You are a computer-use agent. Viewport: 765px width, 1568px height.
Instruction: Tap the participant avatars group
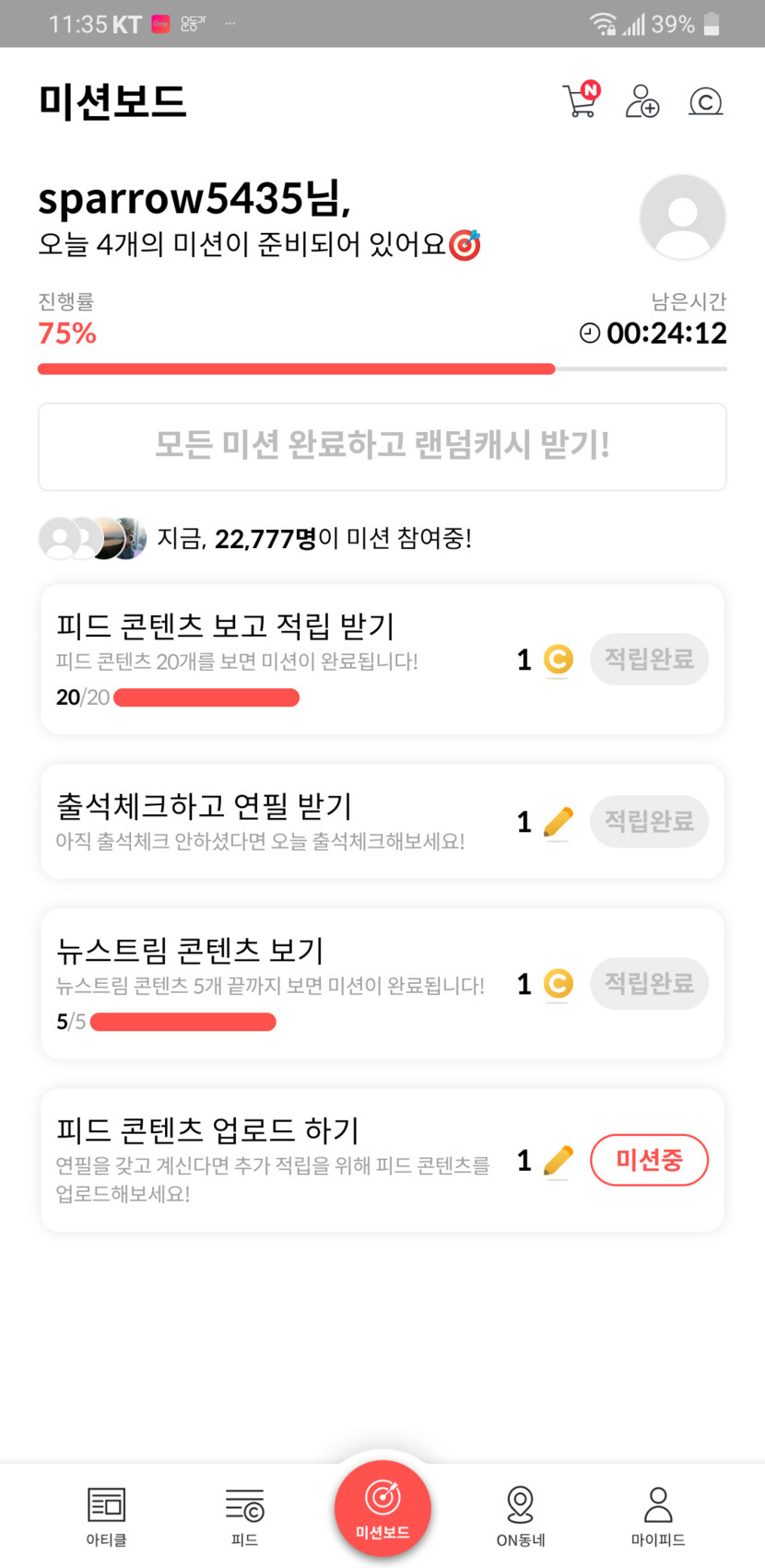pos(92,538)
